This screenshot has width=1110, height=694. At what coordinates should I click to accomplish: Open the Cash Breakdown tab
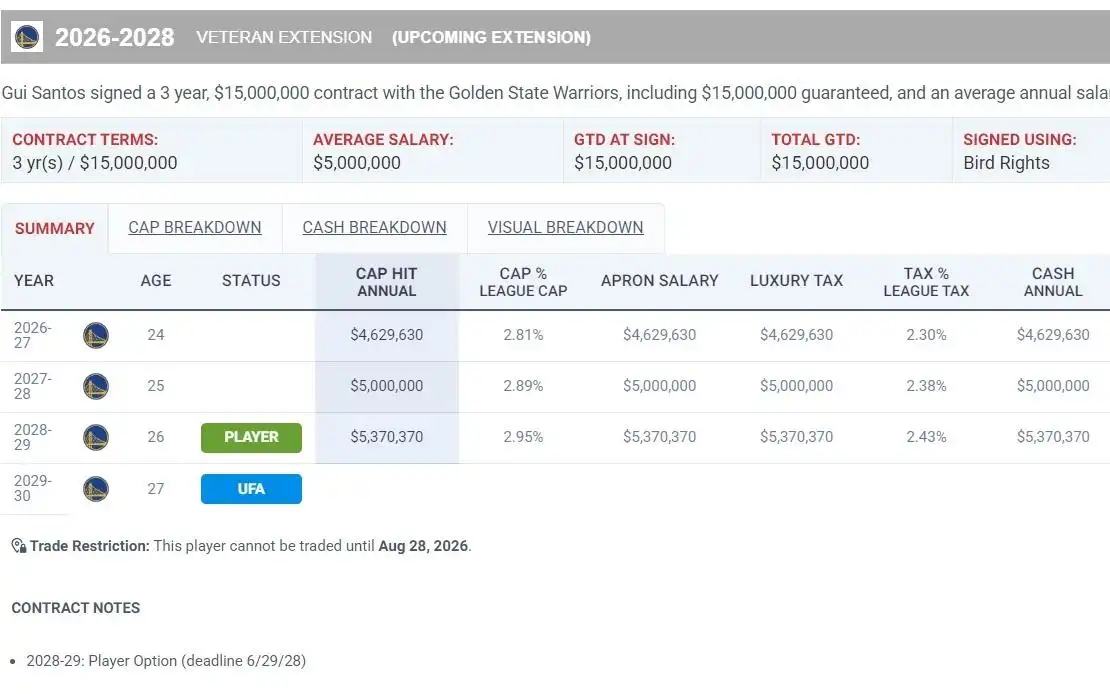click(x=374, y=227)
